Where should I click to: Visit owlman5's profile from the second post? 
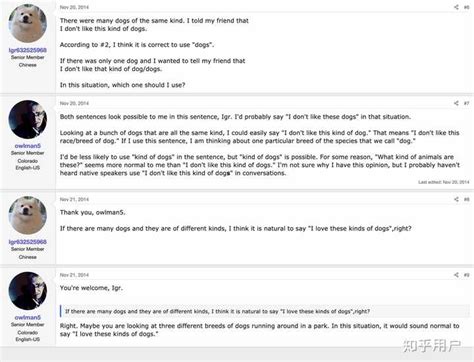pos(28,146)
